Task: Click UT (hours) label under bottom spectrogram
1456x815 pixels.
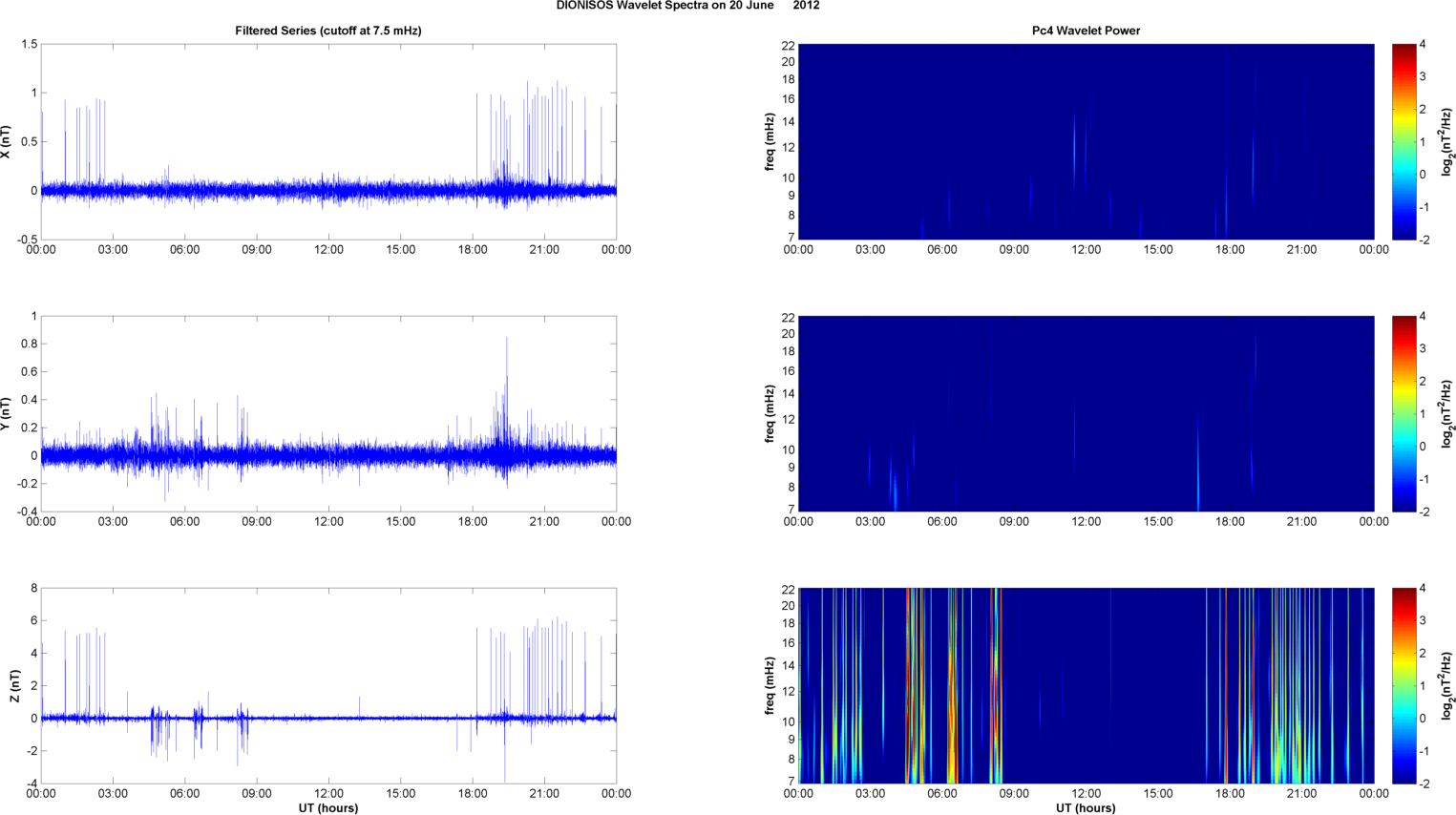Action: 1086,807
